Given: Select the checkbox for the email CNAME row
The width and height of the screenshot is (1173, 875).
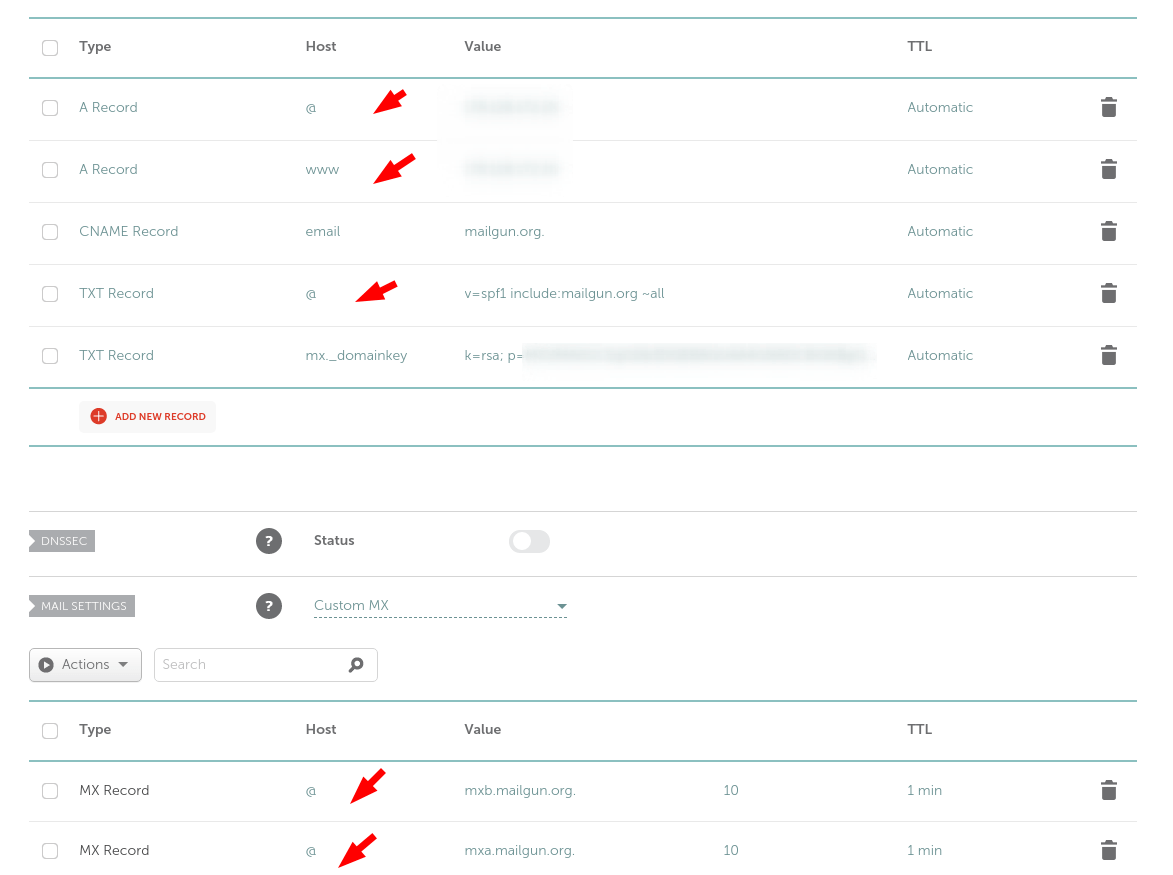Looking at the screenshot, I should point(50,231).
